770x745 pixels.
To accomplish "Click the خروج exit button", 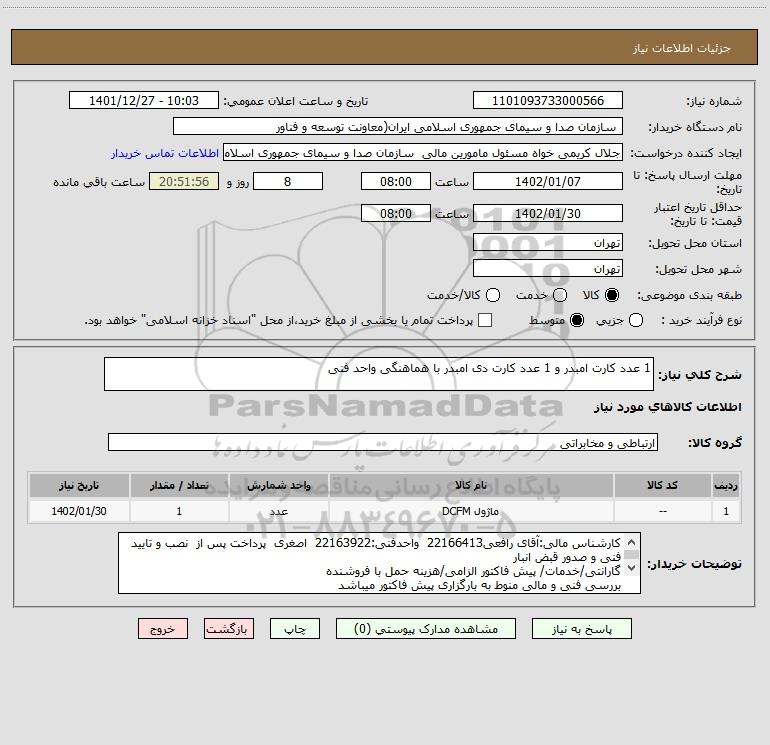I will click(163, 629).
